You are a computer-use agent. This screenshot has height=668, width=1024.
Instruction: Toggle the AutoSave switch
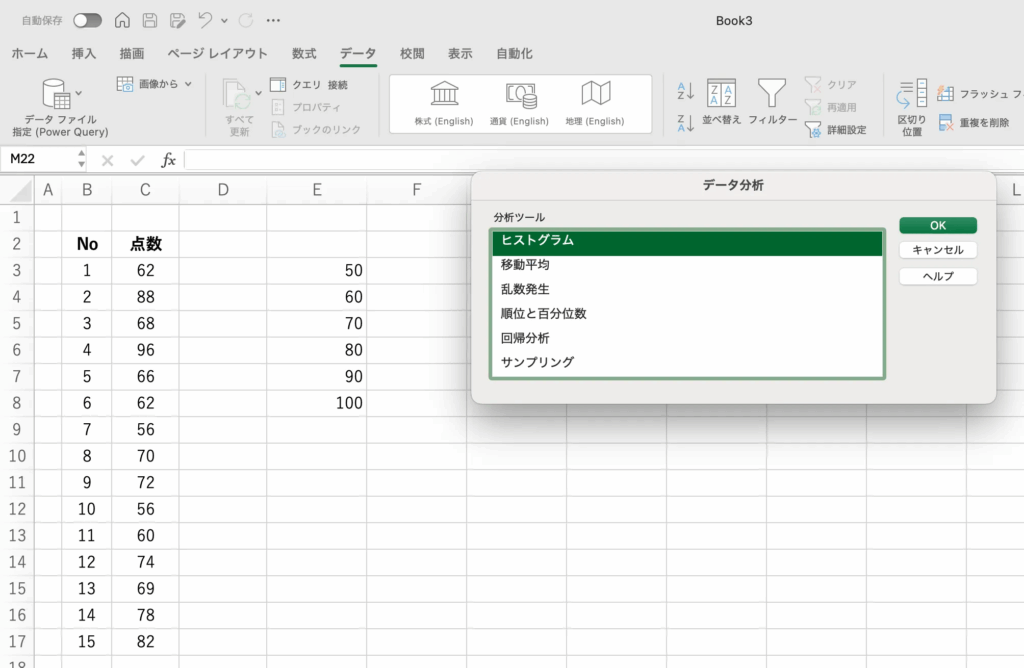88,20
